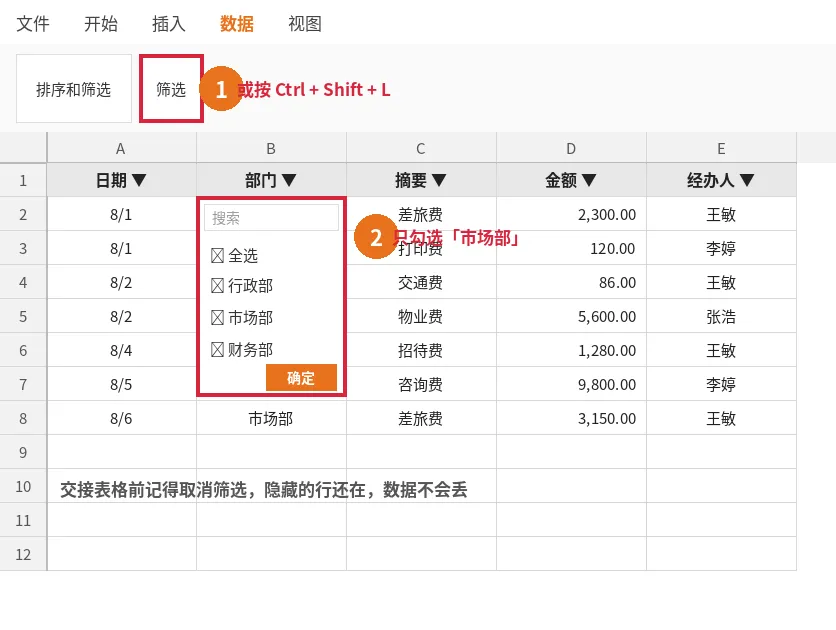The width and height of the screenshot is (836, 630).
Task: Open the 文件 menu
Action: (x=33, y=23)
